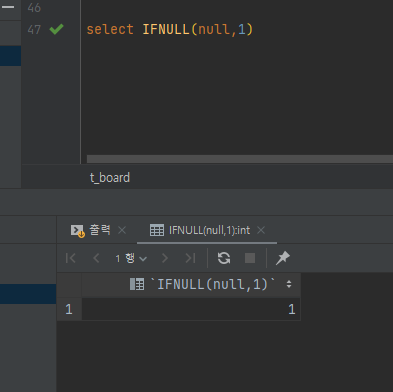
Task: Open the 출력 output tab
Action: click(x=90, y=230)
